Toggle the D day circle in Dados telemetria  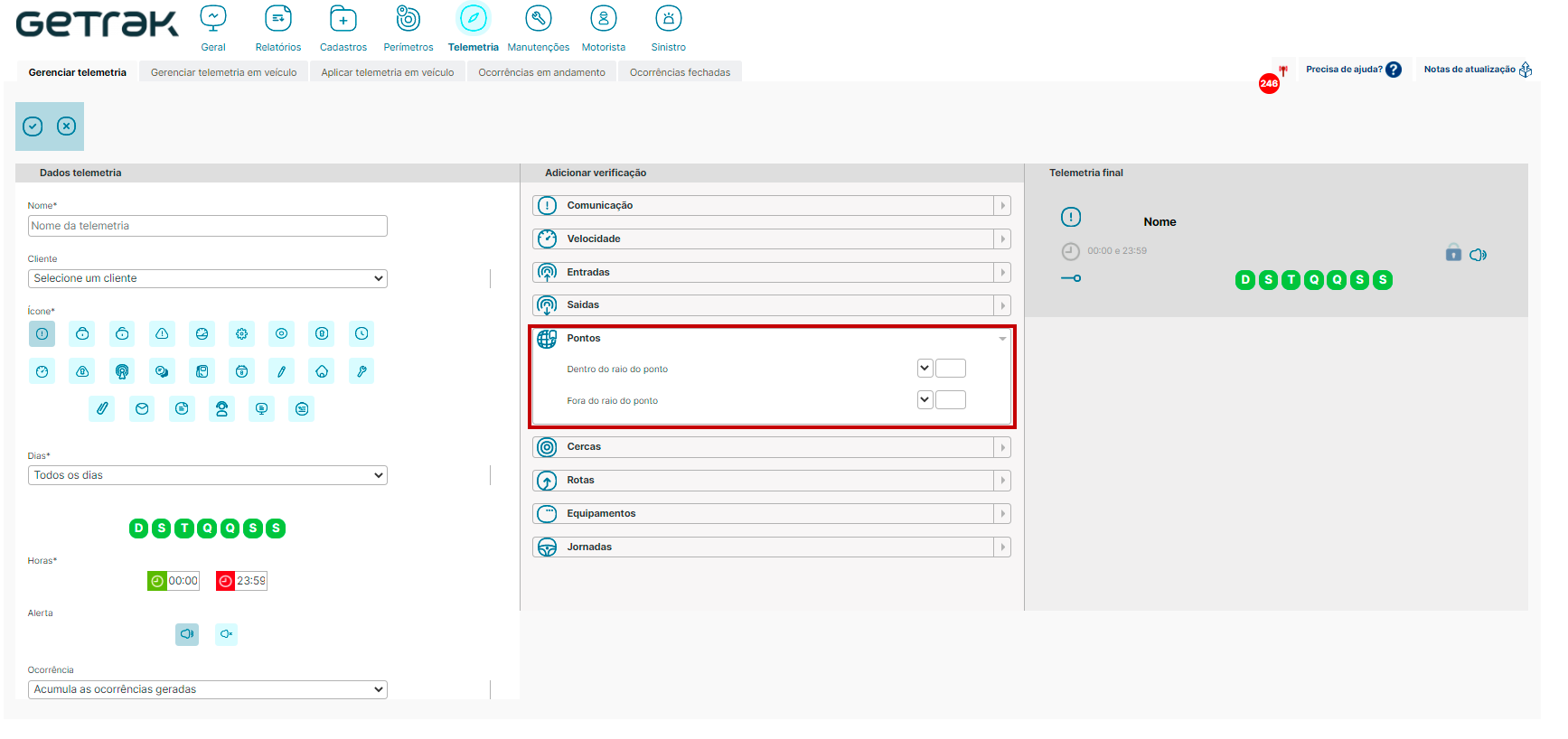pos(138,529)
